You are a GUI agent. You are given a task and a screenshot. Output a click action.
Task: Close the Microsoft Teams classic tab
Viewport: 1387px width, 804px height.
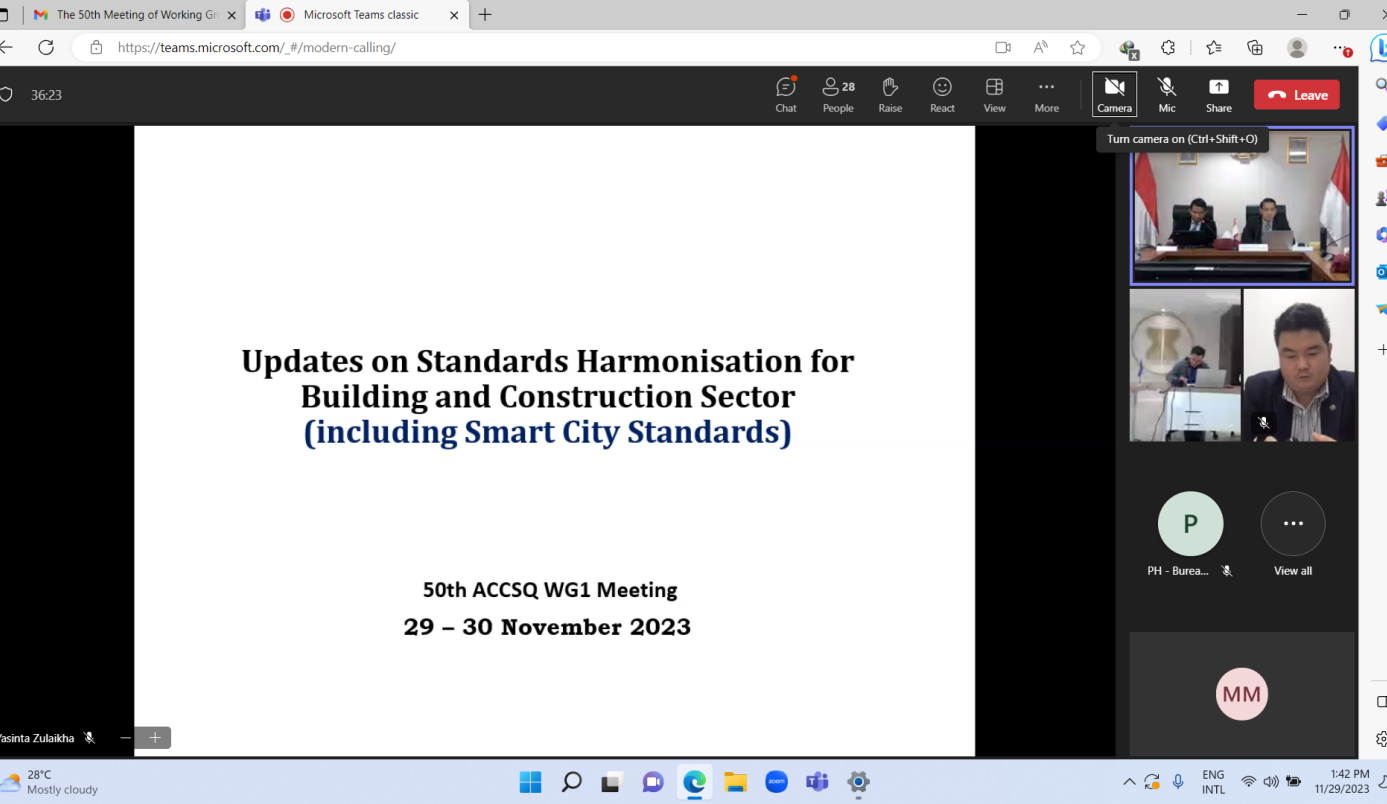[454, 15]
